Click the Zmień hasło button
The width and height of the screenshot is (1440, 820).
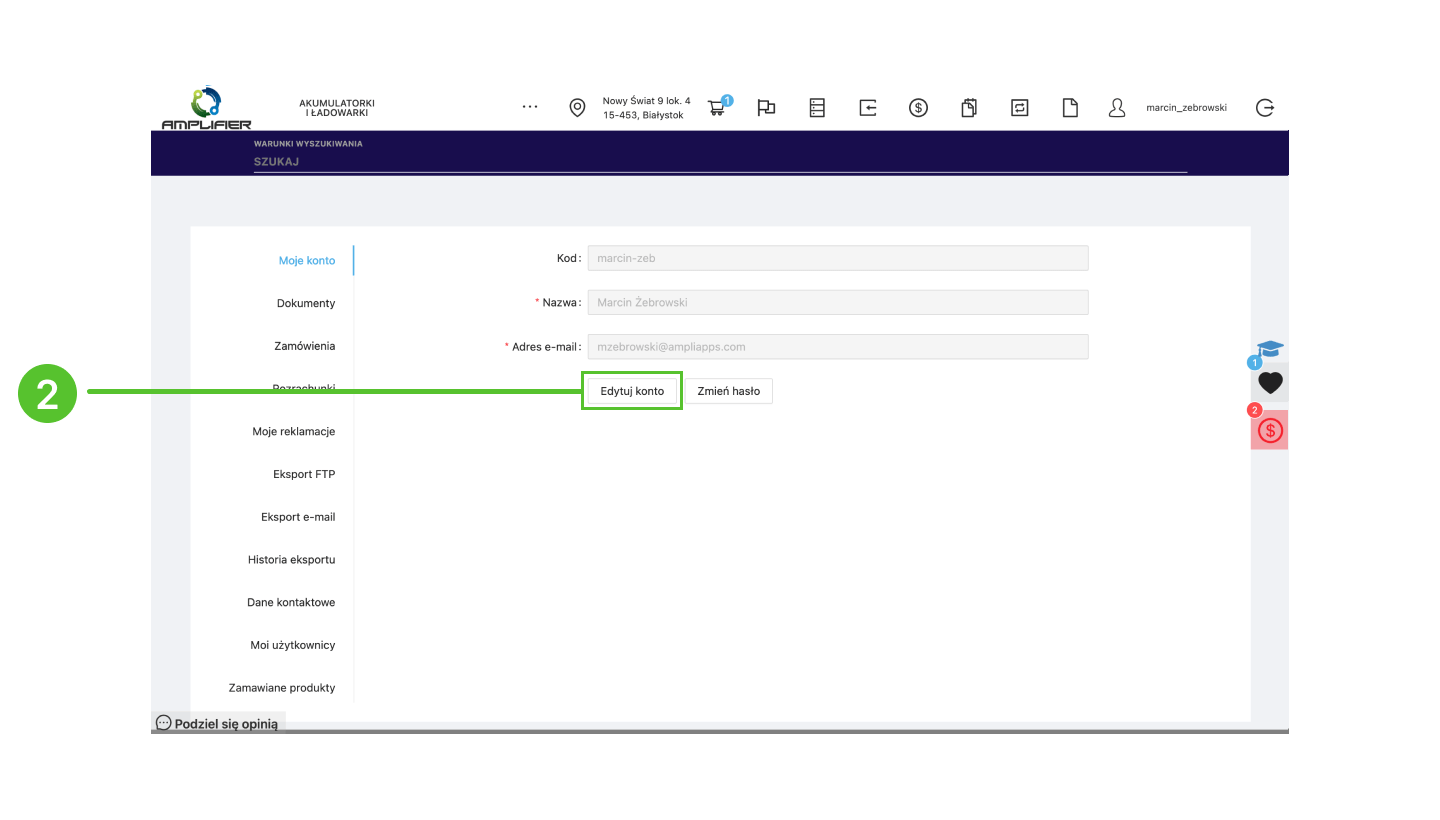click(x=728, y=391)
